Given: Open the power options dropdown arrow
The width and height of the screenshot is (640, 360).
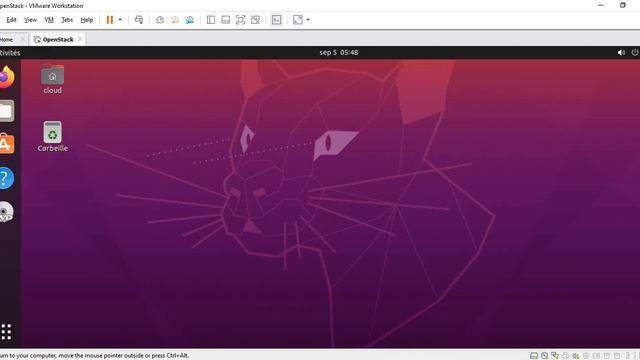Looking at the screenshot, I should [x=120, y=20].
